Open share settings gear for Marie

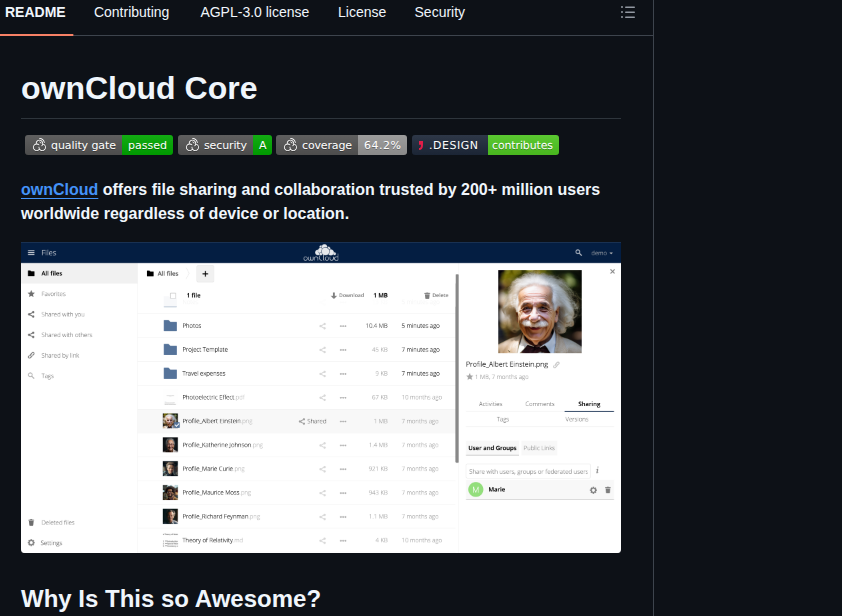(x=593, y=490)
